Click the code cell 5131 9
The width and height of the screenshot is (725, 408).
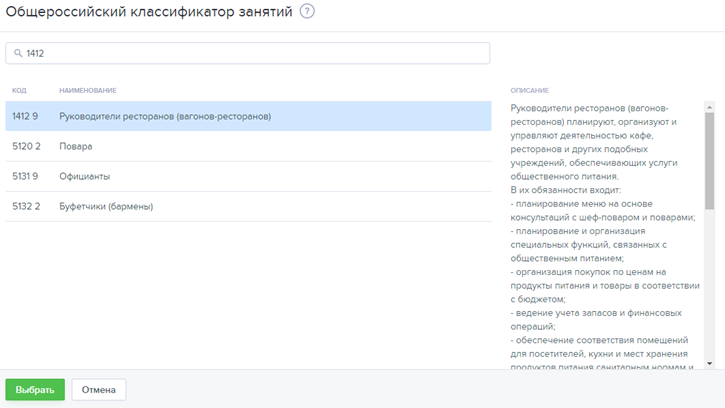(x=25, y=176)
